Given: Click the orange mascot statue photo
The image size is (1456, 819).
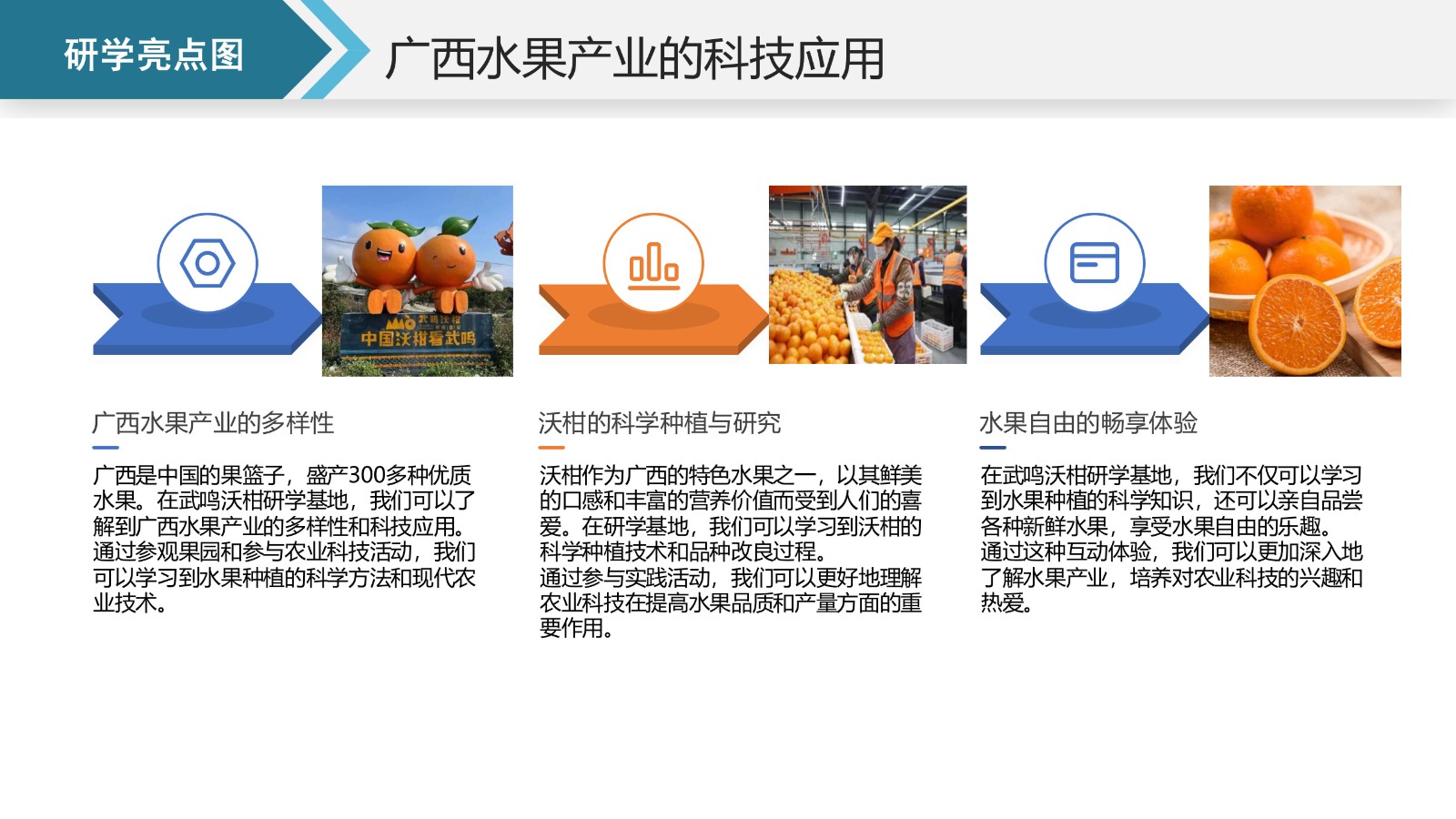Looking at the screenshot, I should (418, 280).
